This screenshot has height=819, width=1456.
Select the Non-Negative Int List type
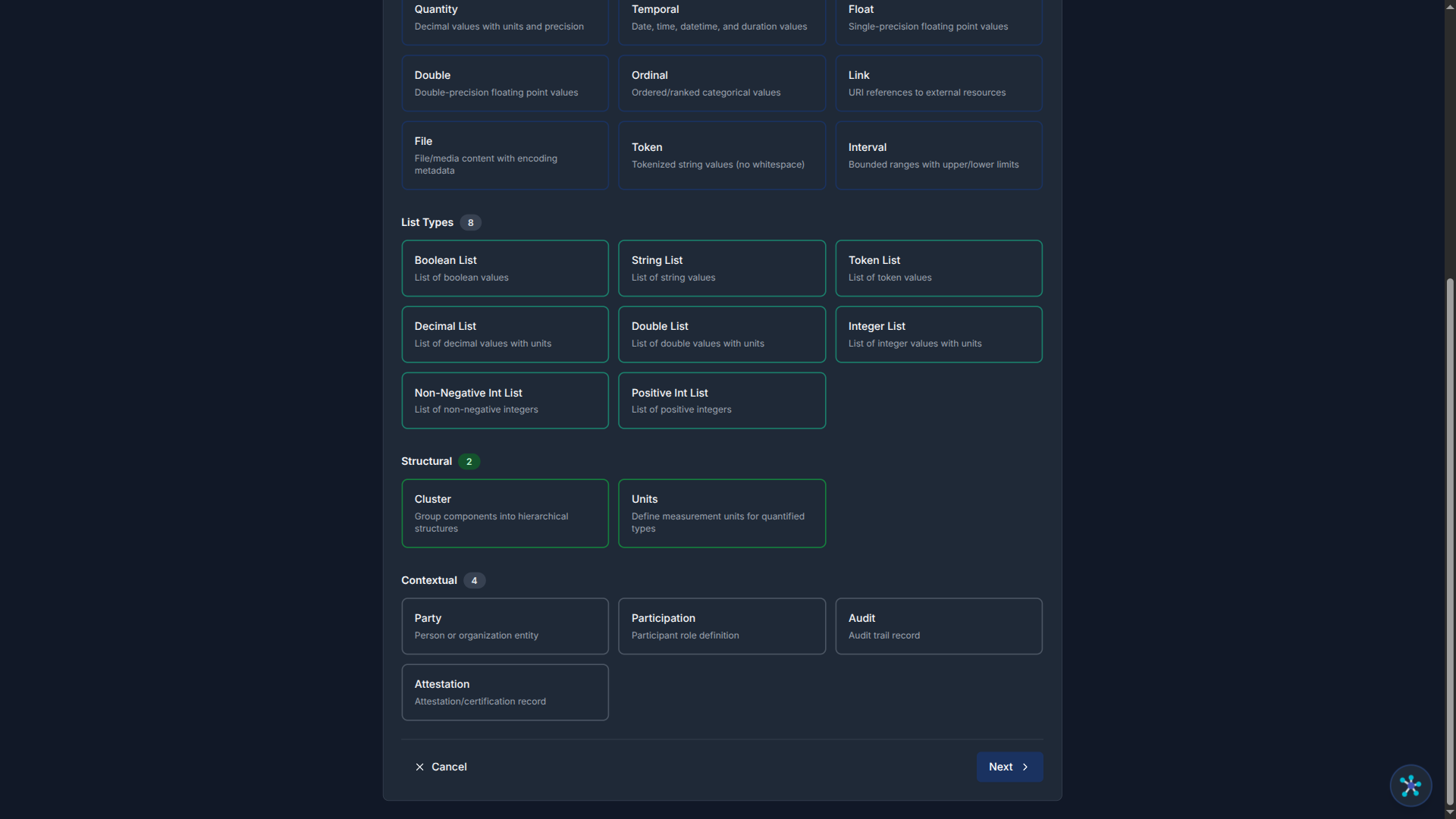(x=504, y=400)
